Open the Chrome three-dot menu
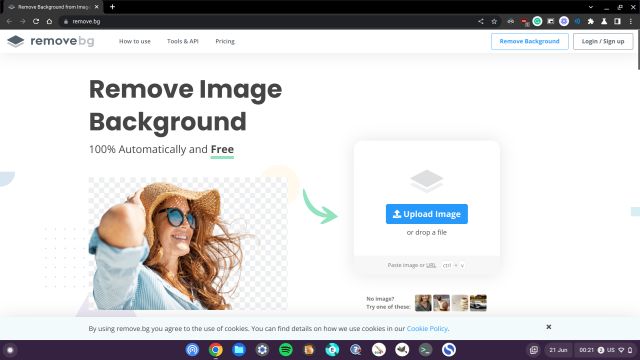The width and height of the screenshot is (640, 360). (631, 21)
